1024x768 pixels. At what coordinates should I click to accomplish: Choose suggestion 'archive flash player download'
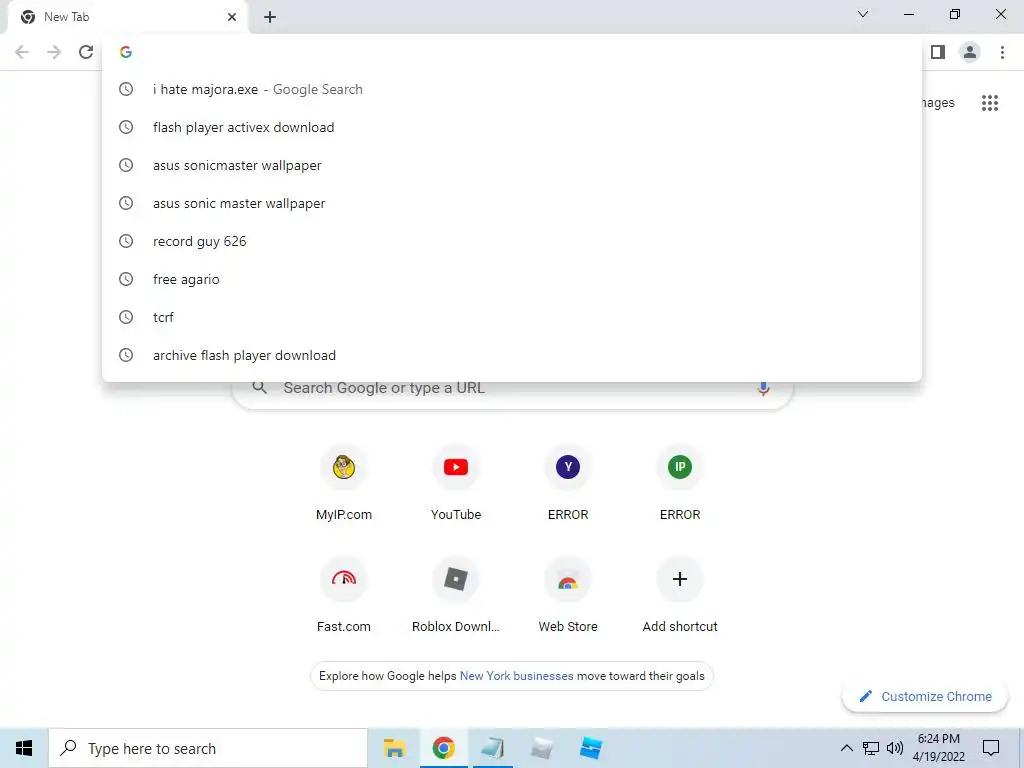click(512, 355)
